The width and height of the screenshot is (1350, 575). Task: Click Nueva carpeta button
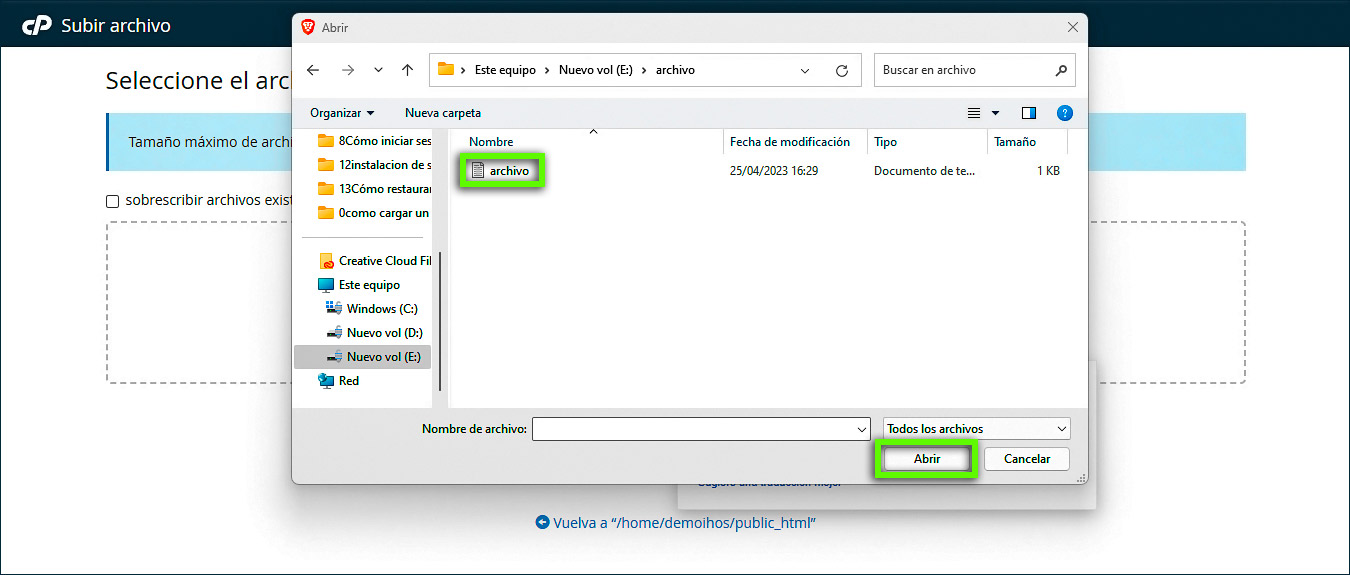(443, 113)
